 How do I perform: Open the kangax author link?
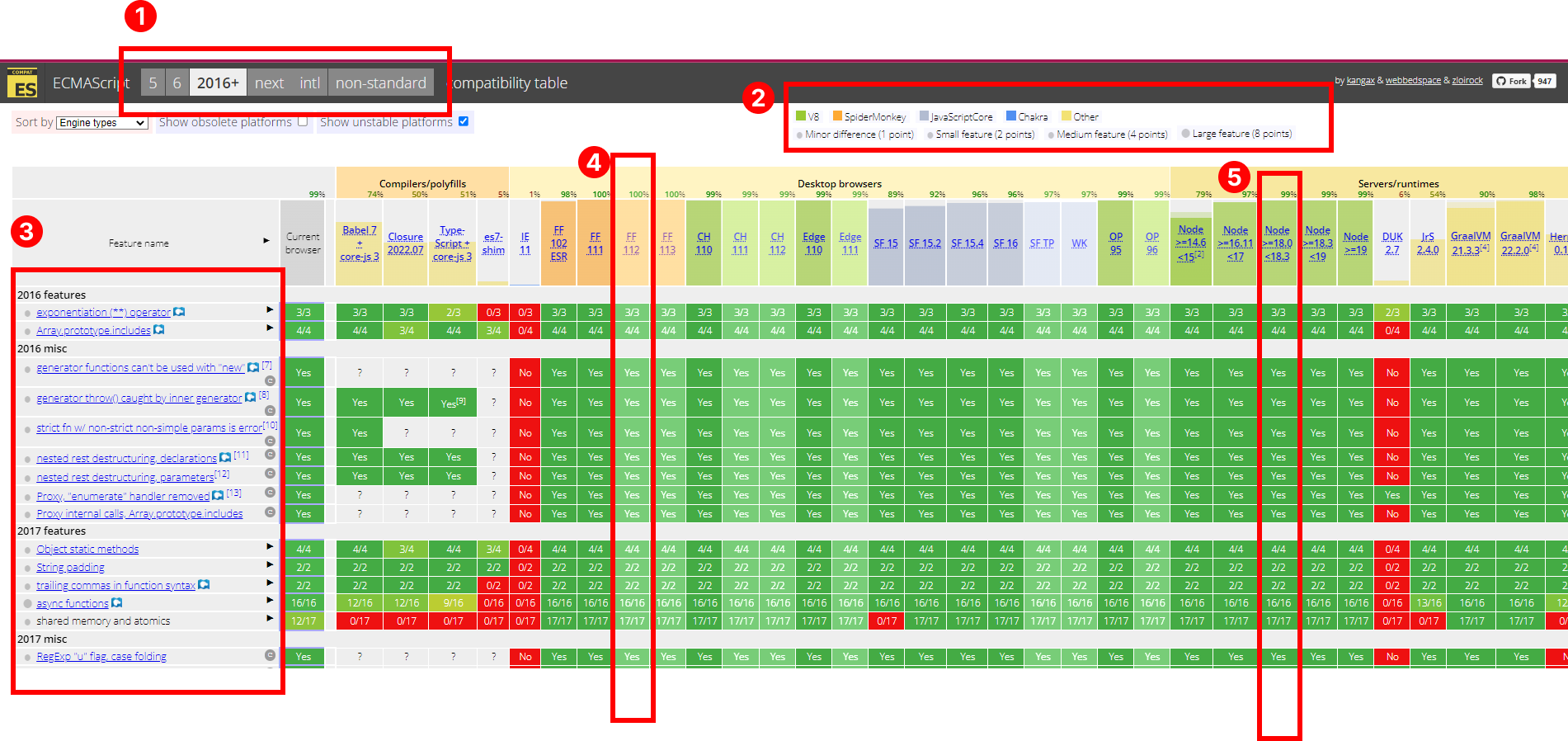[1360, 80]
